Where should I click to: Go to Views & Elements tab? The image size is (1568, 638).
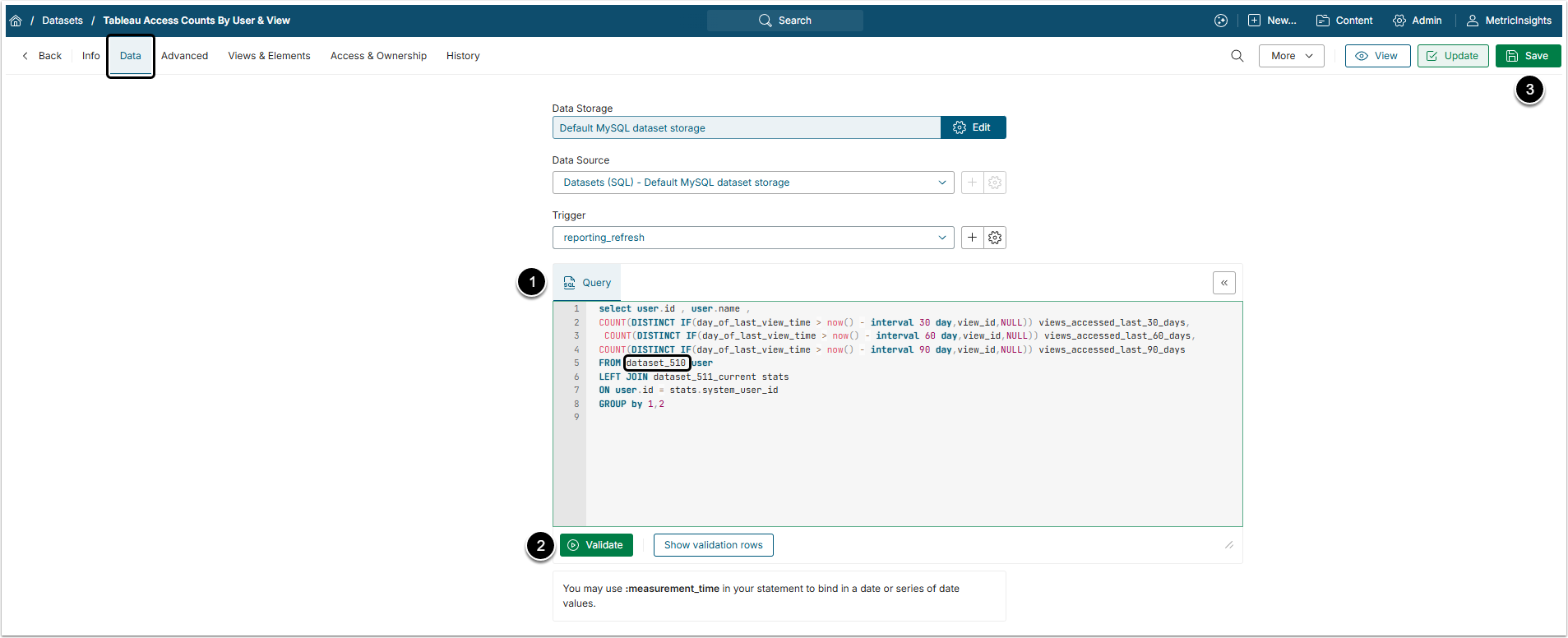[269, 56]
